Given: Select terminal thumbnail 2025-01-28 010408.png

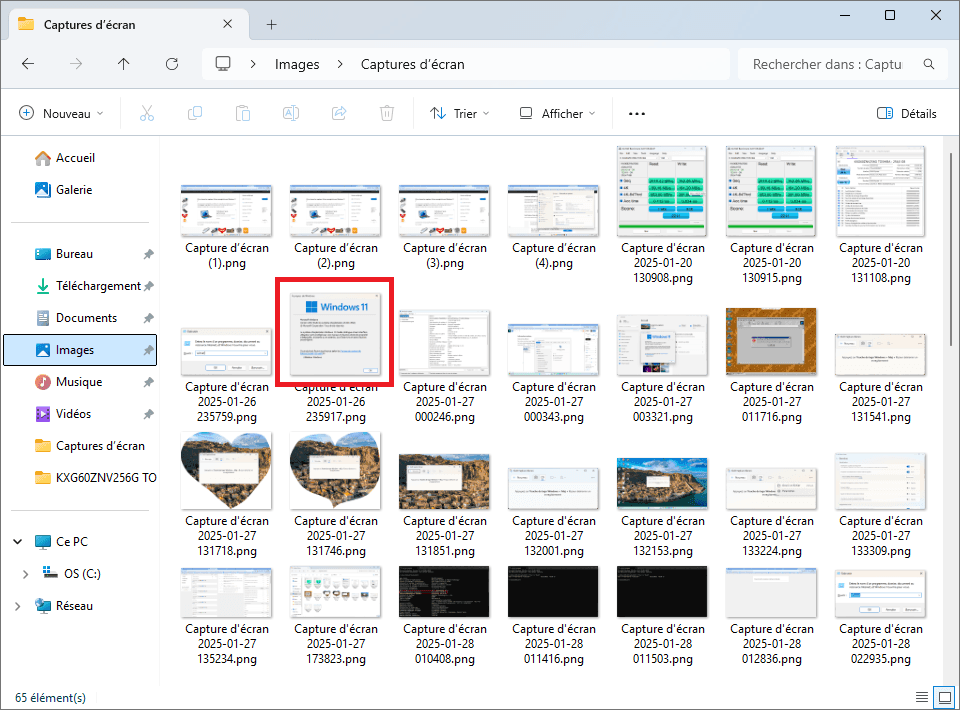Looking at the screenshot, I should 444,592.
